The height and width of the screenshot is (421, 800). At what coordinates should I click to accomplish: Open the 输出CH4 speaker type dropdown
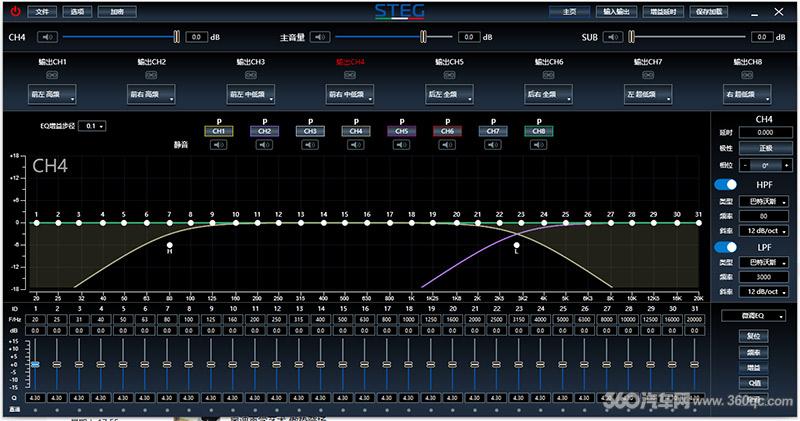click(349, 94)
